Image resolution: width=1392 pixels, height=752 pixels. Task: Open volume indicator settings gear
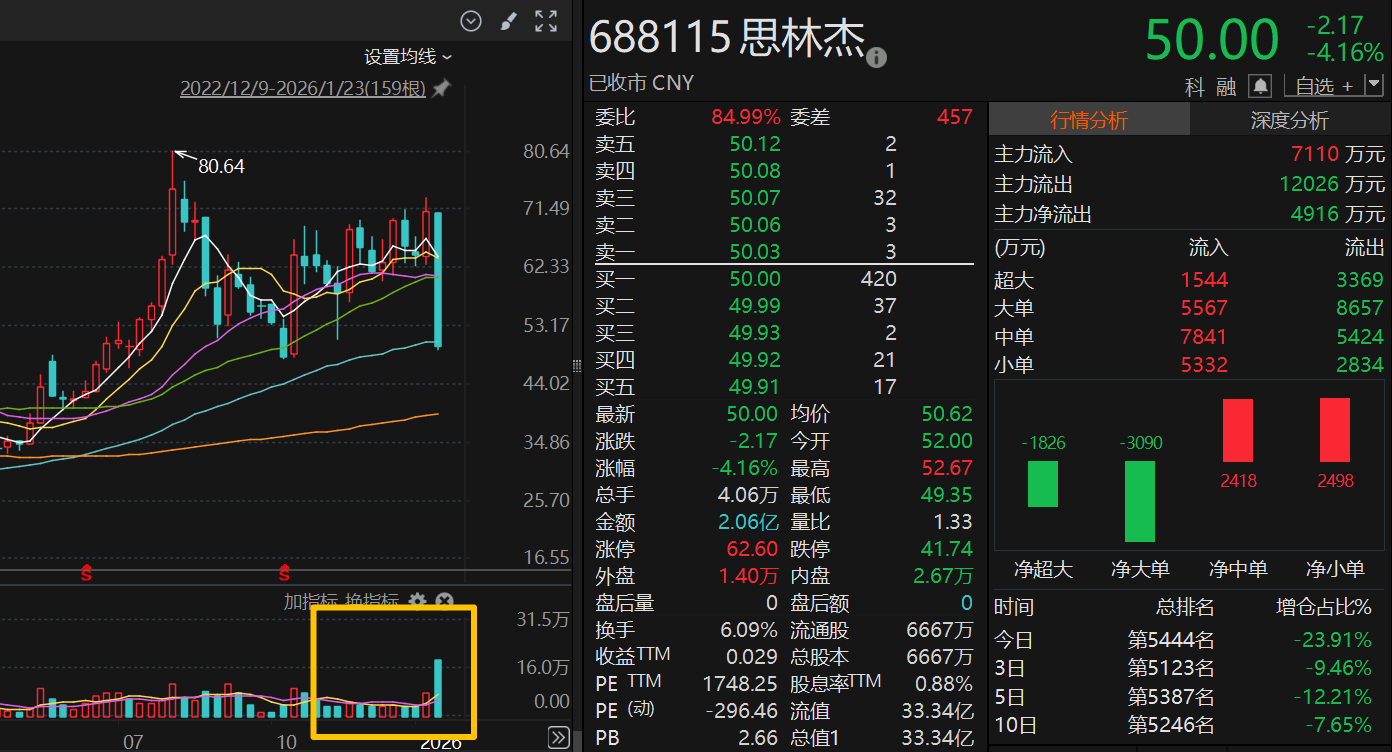(418, 601)
